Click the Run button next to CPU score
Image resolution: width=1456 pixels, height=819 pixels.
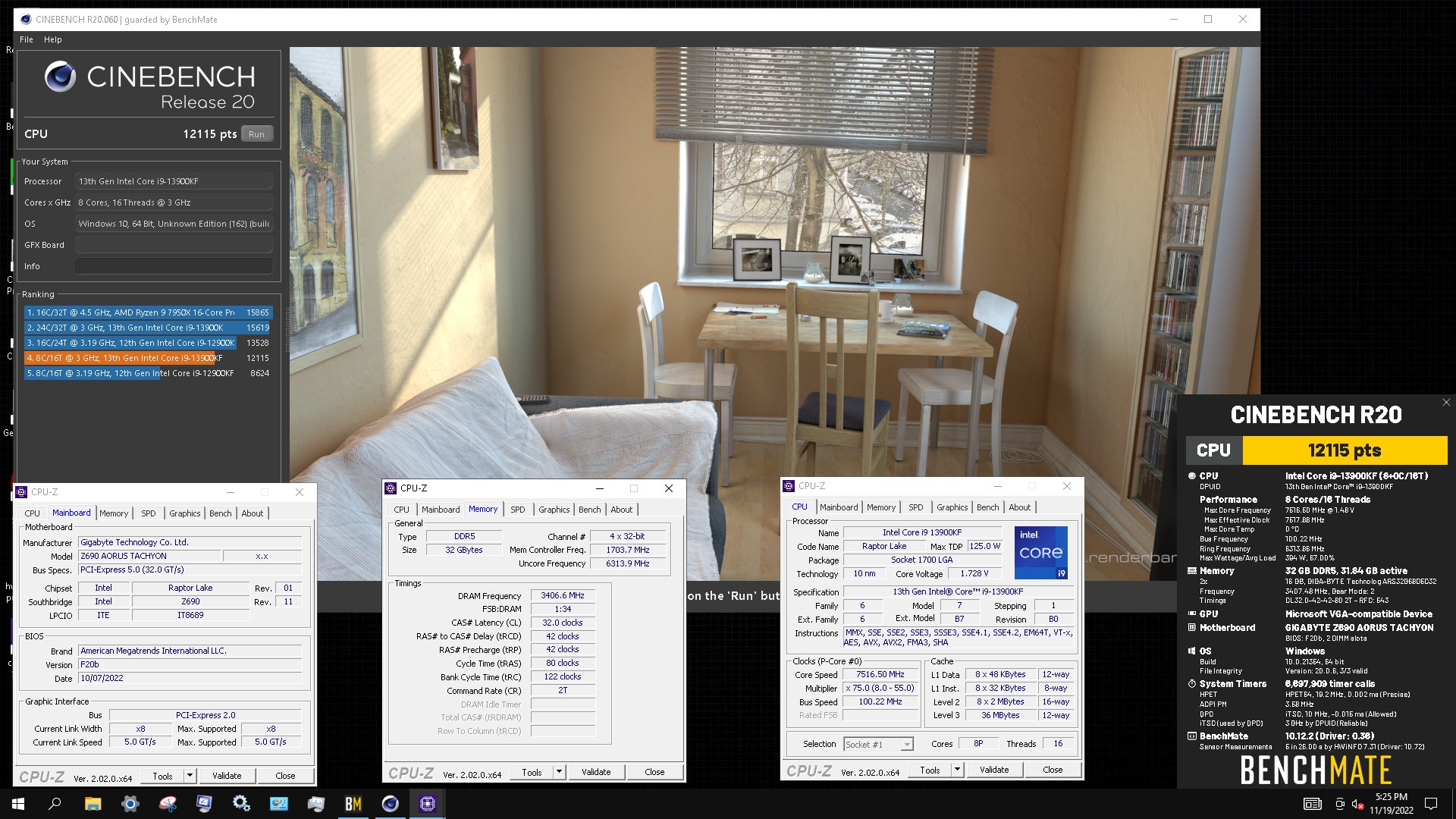[256, 134]
